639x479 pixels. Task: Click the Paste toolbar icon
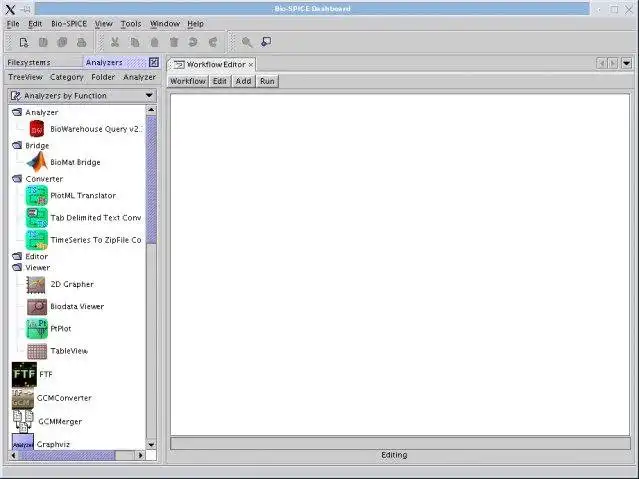pos(154,42)
